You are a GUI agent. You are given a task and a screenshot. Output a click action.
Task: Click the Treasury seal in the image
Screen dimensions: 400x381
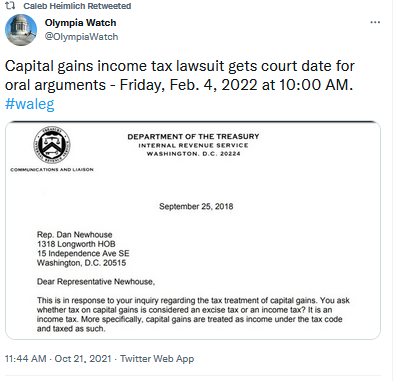tap(52, 145)
